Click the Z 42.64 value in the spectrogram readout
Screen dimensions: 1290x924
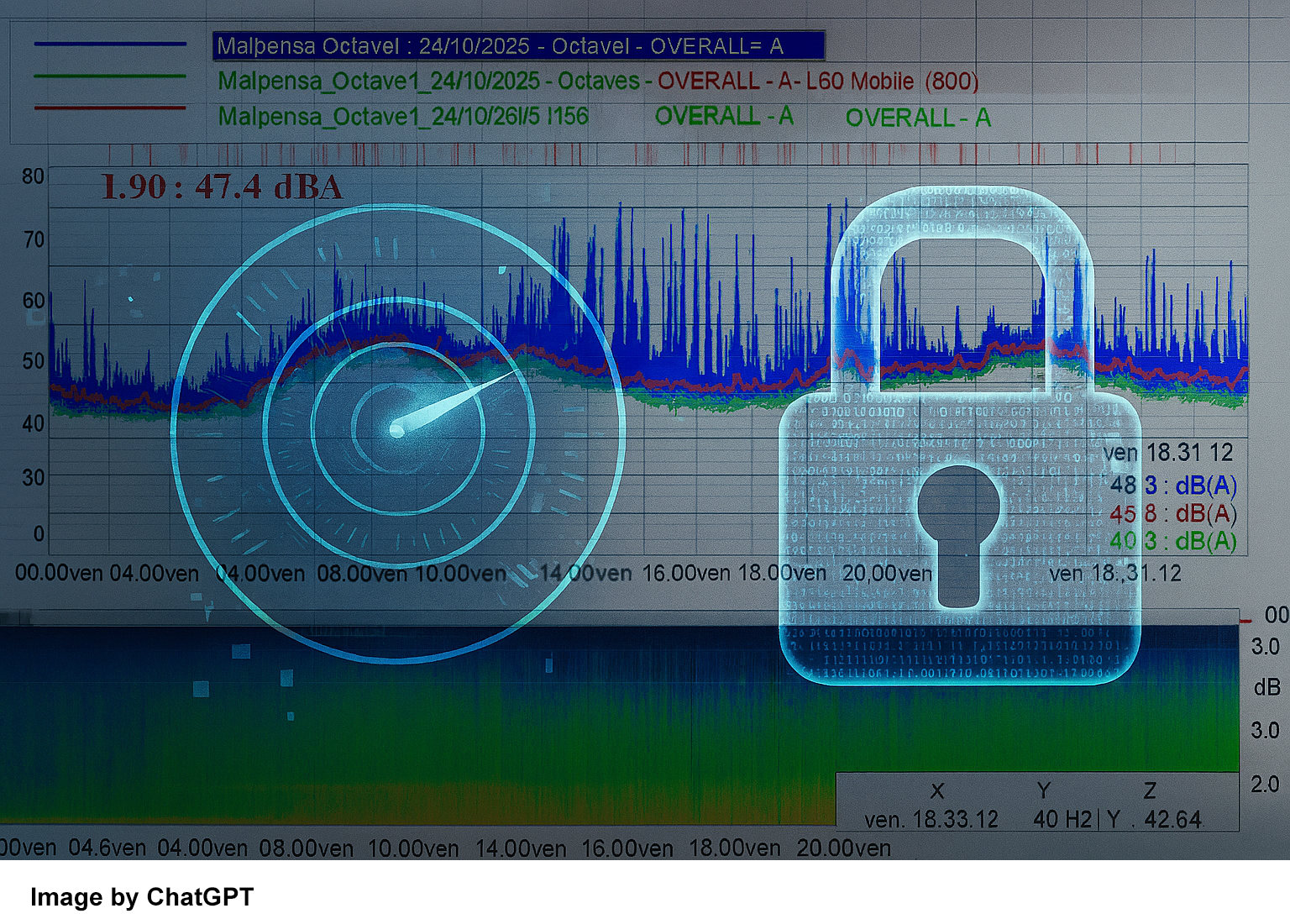[x=1172, y=819]
